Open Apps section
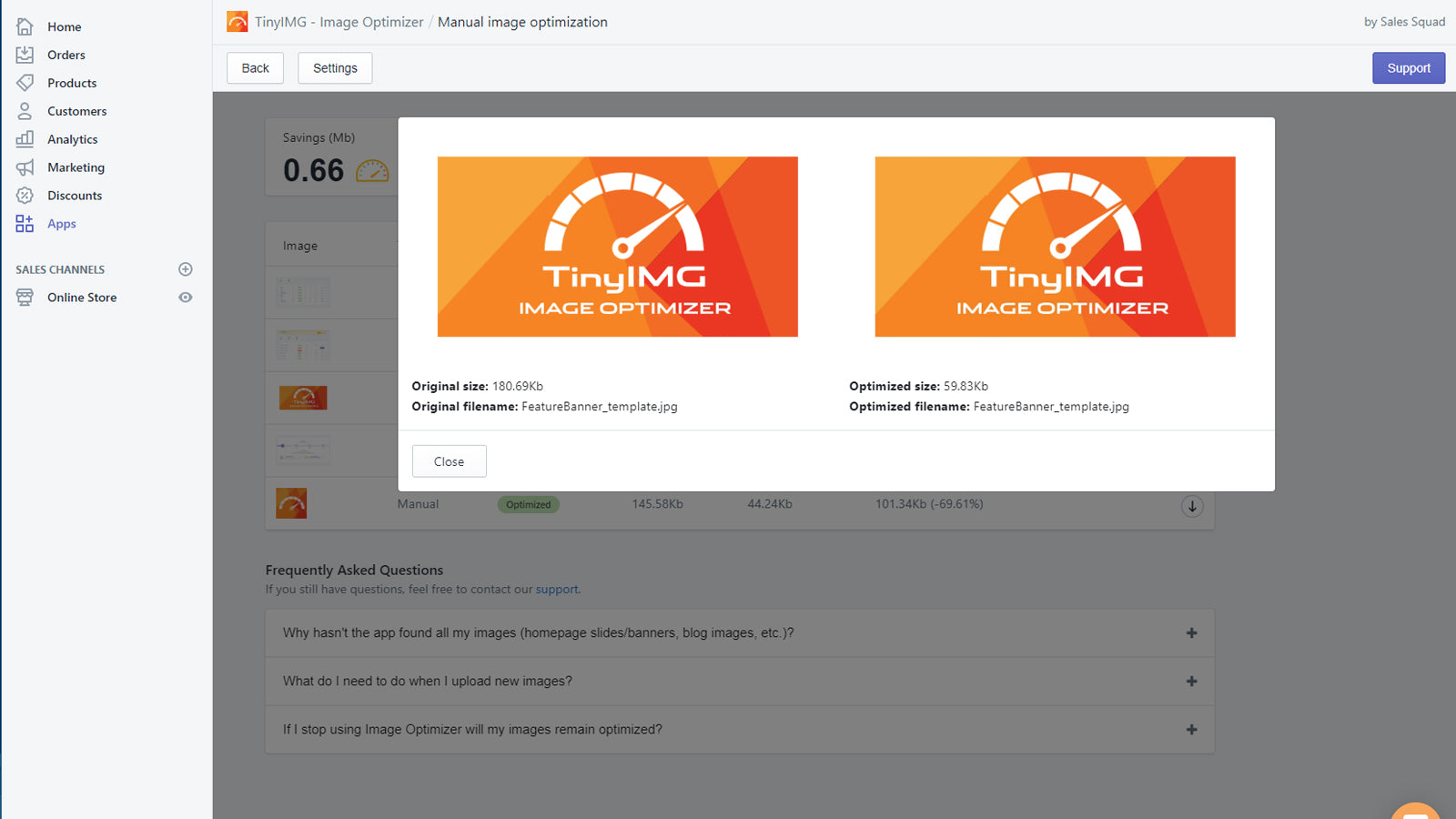Viewport: 1456px width, 819px height. tap(62, 225)
